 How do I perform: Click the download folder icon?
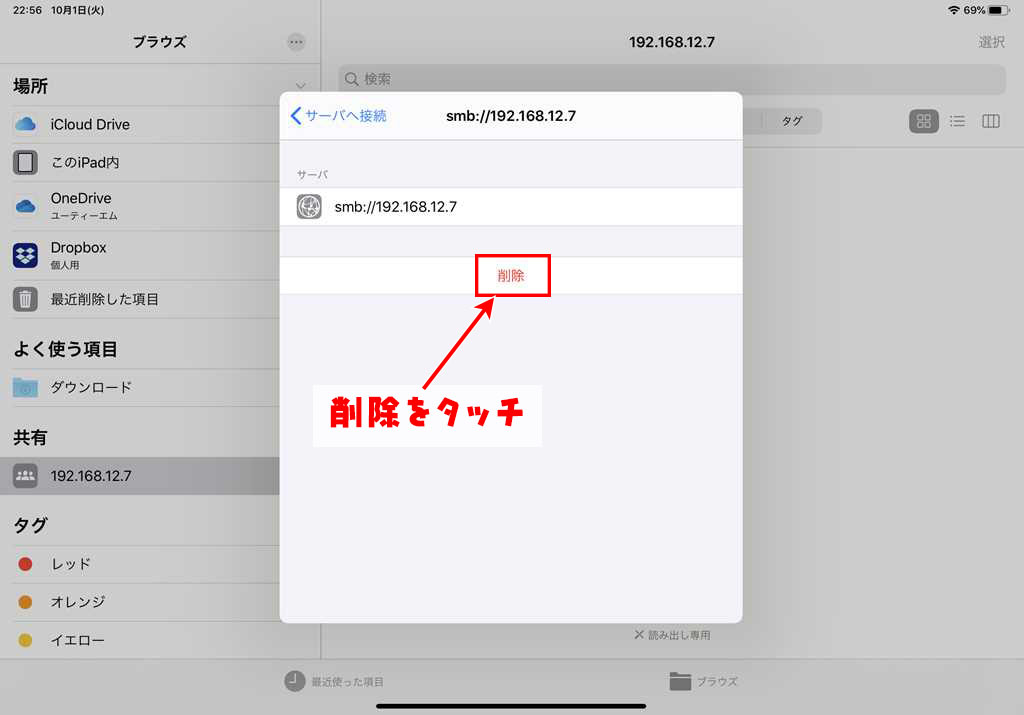[25, 387]
